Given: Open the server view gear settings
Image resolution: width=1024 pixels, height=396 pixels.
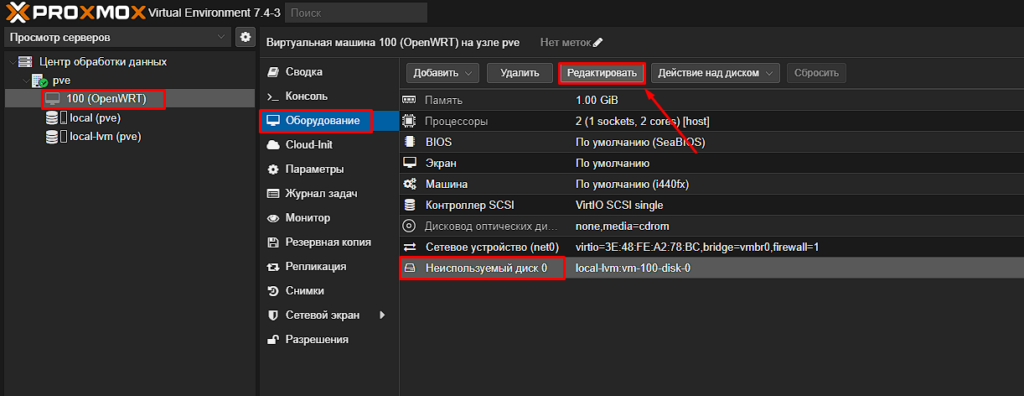Looking at the screenshot, I should click(246, 37).
